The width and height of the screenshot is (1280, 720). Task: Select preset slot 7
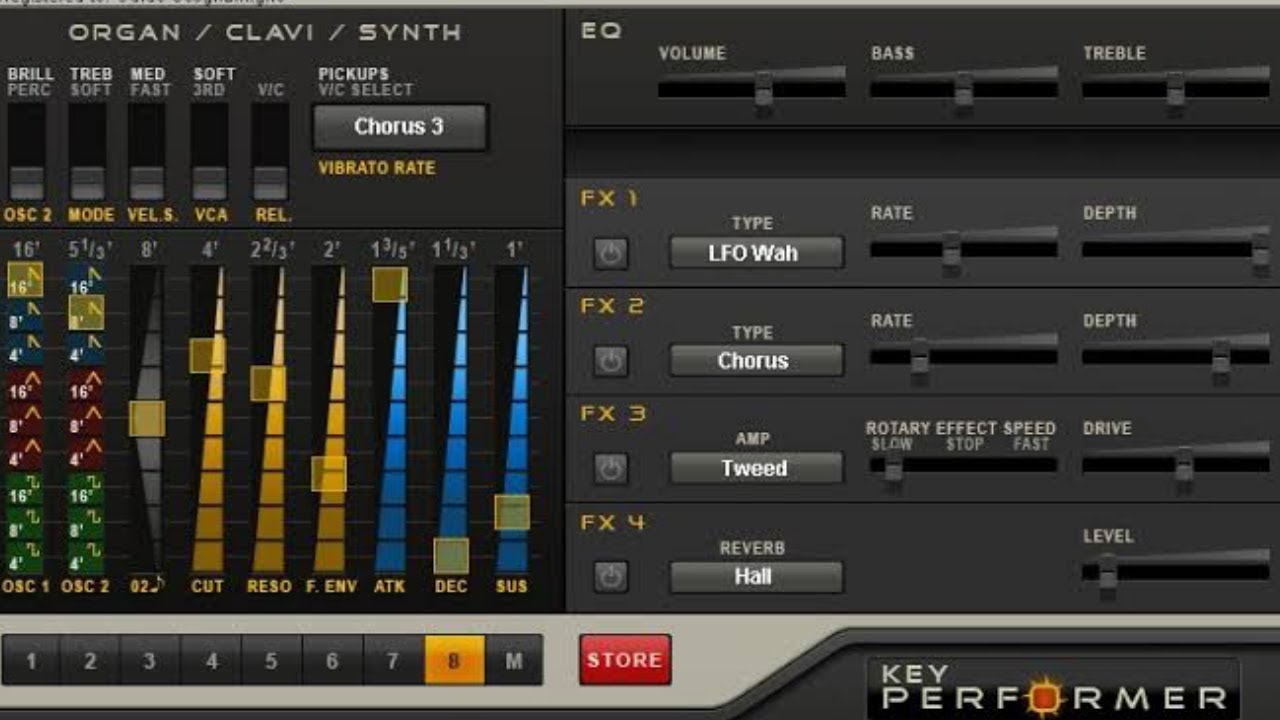[393, 660]
